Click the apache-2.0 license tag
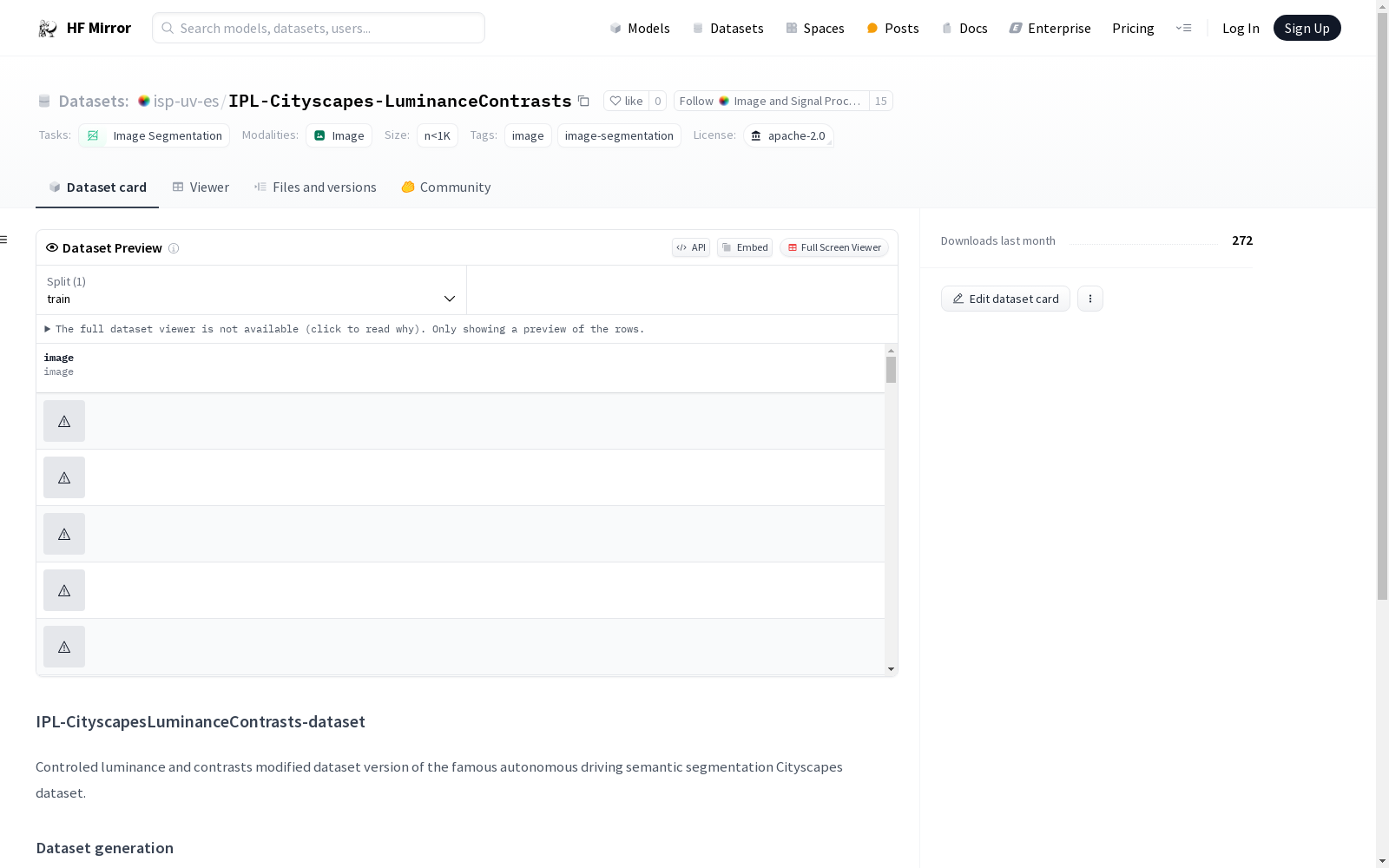 coord(788,135)
